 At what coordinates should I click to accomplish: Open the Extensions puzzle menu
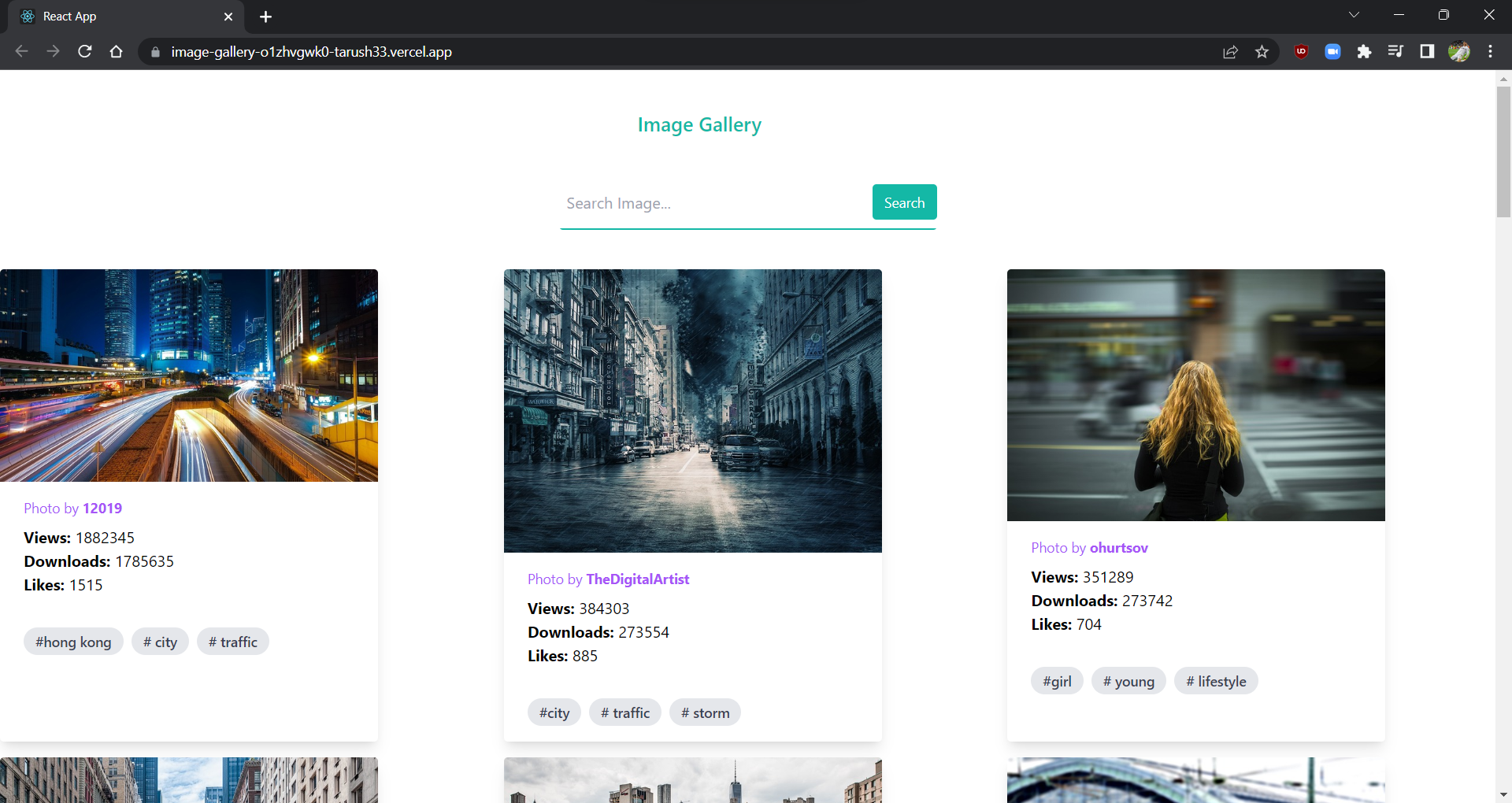pyautogui.click(x=1364, y=52)
